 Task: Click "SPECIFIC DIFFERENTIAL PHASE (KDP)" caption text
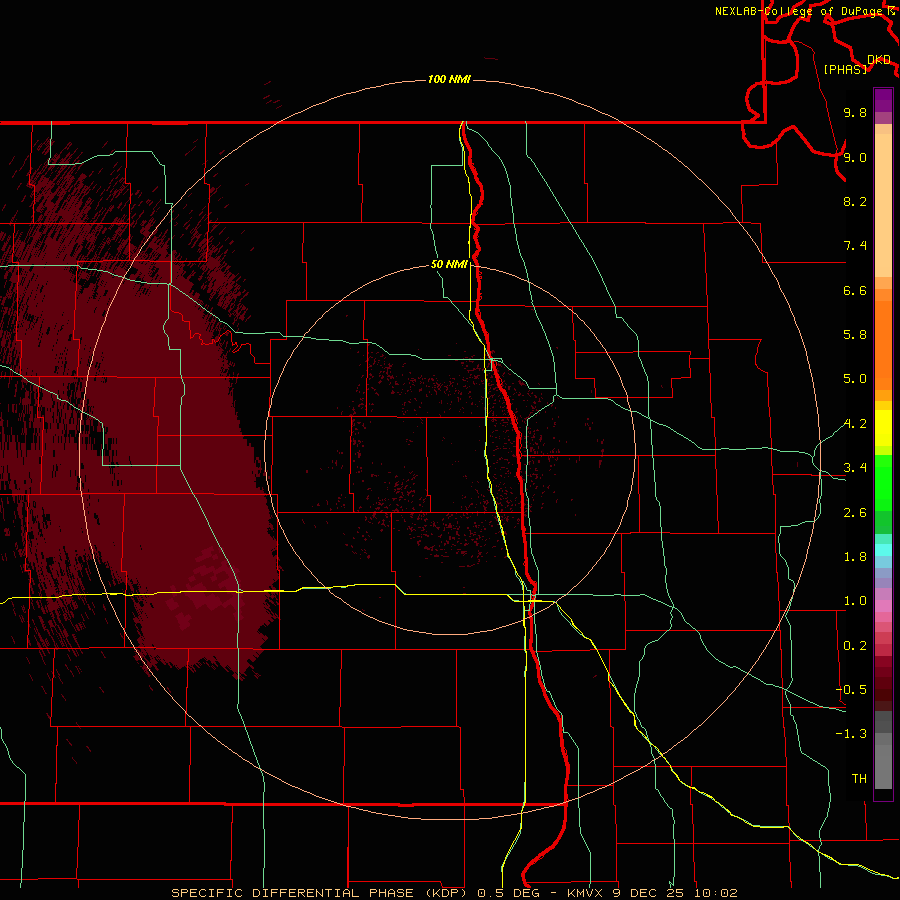point(321,893)
